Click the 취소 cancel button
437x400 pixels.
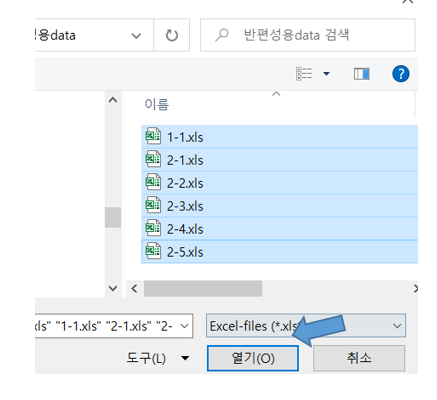pos(359,358)
